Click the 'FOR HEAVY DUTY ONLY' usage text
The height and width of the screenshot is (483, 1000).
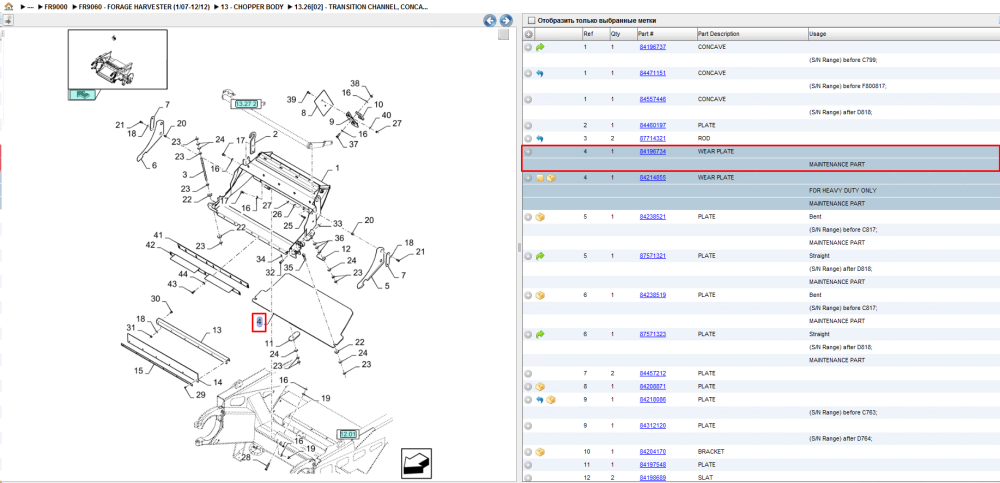point(842,191)
